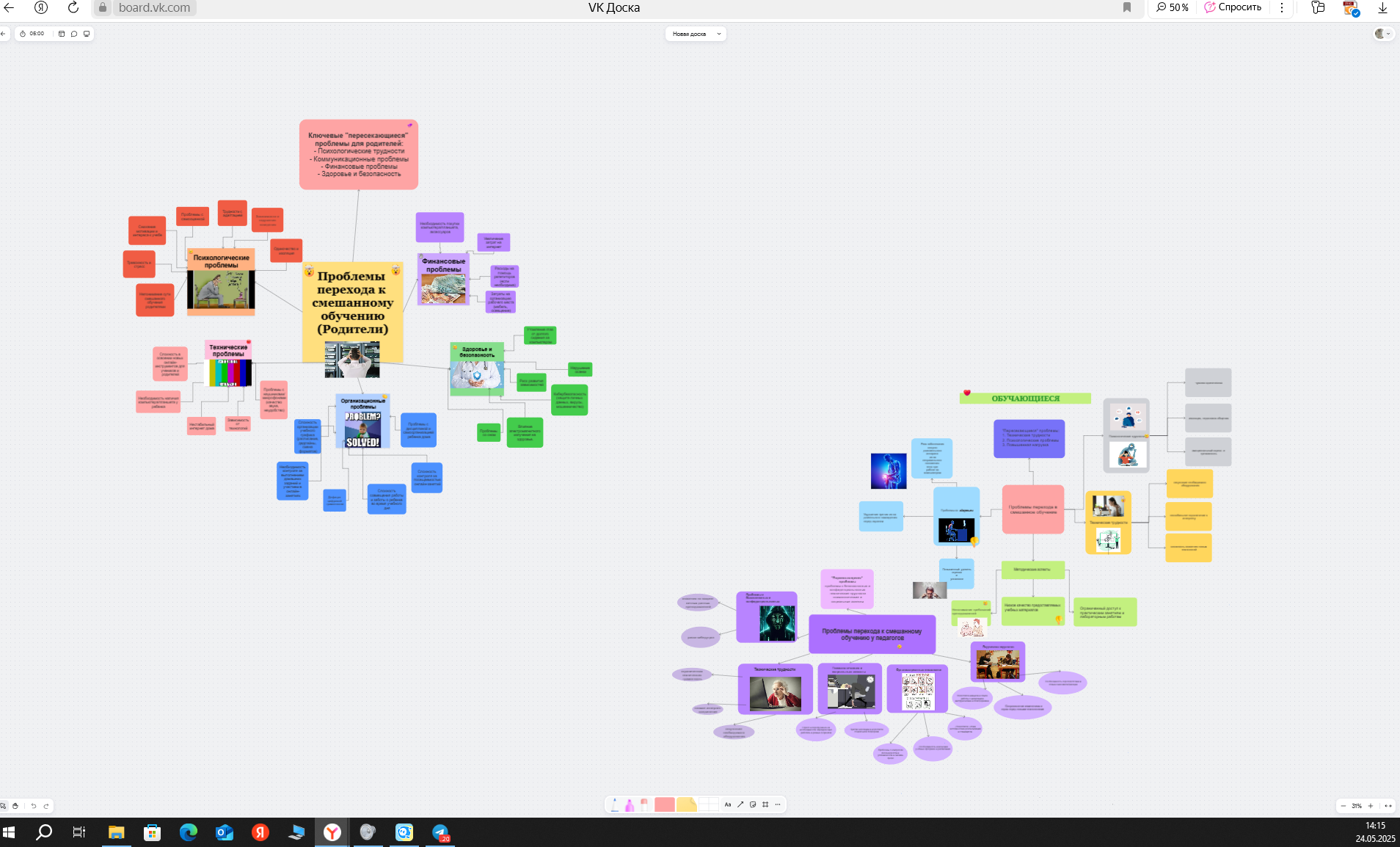This screenshot has width=1400, height=847.
Task: Open the comments speech bubble icon
Action: pos(74,34)
